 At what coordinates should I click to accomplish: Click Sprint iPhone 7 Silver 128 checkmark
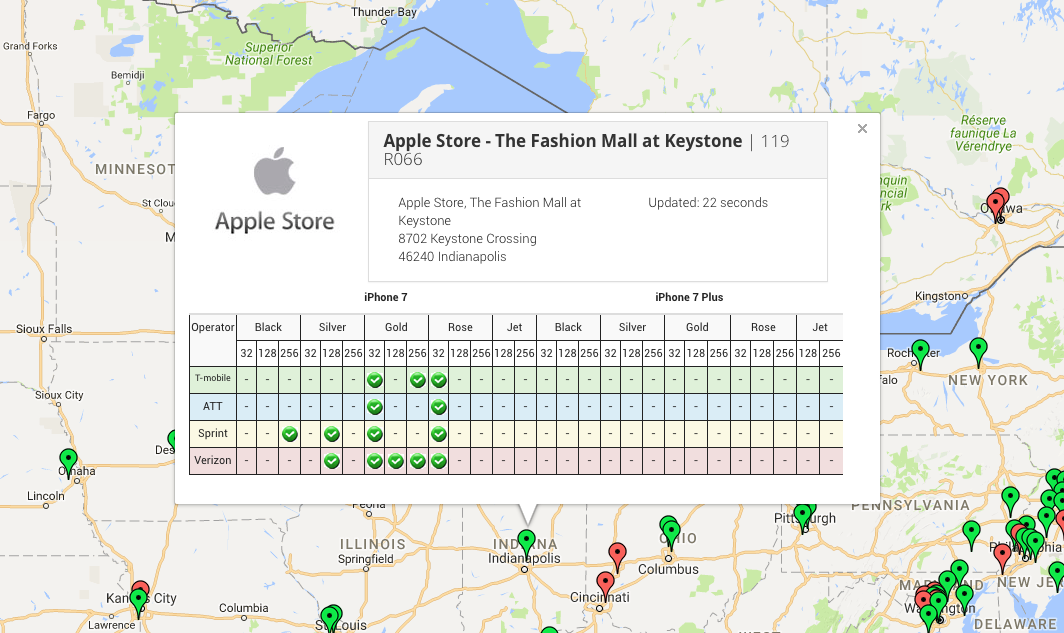332,434
